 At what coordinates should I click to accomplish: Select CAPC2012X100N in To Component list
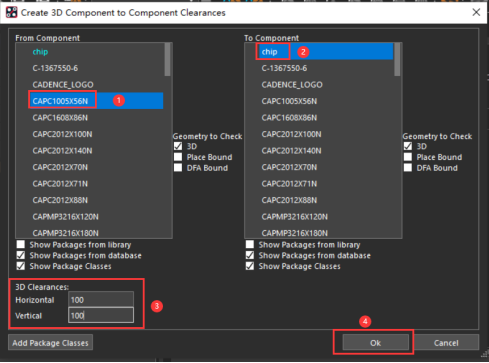[x=291, y=134]
